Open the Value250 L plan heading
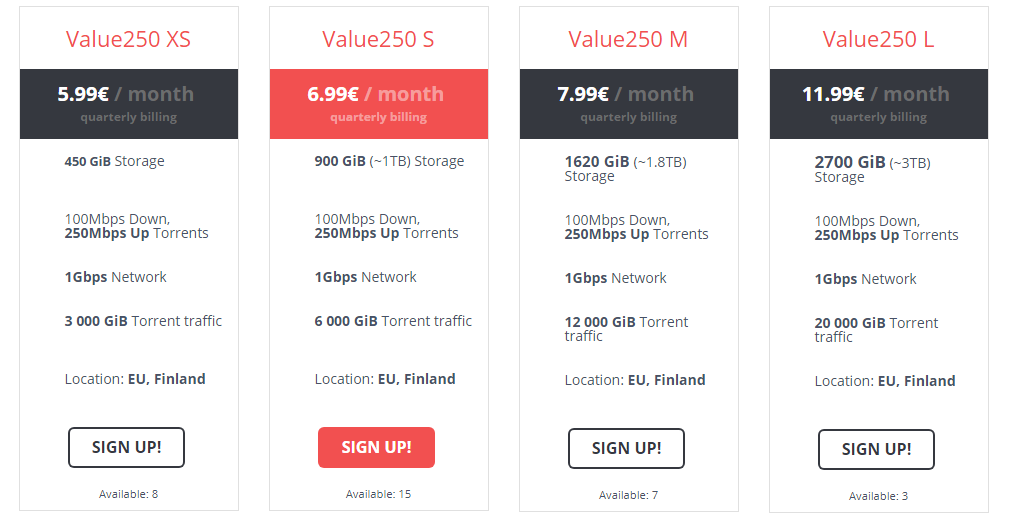 tap(878, 39)
